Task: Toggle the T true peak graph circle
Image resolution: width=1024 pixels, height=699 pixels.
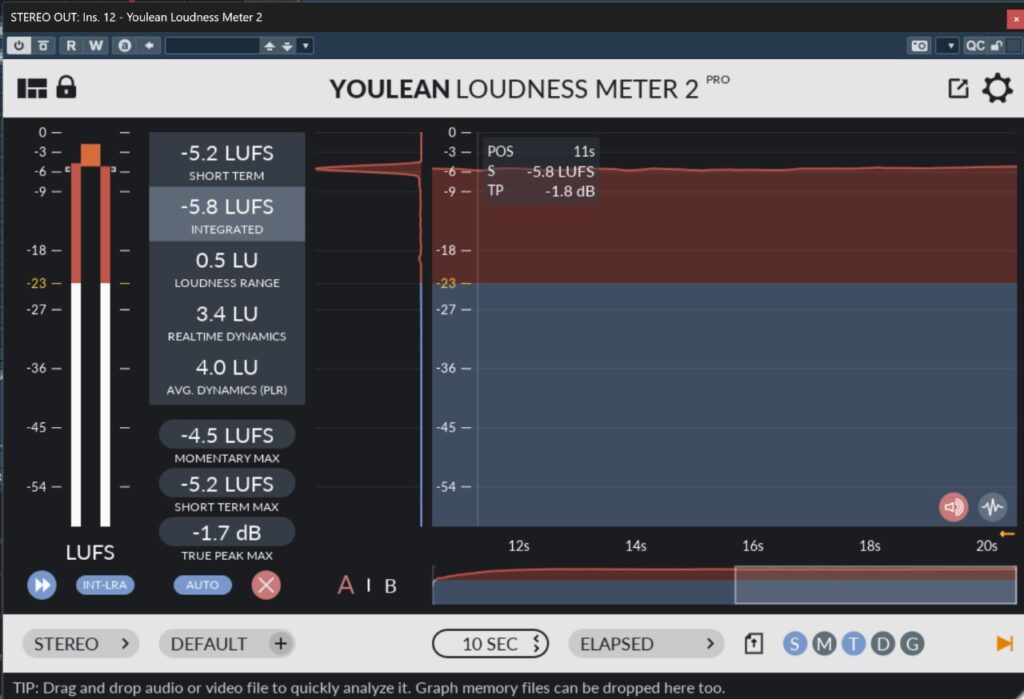Action: coord(853,644)
